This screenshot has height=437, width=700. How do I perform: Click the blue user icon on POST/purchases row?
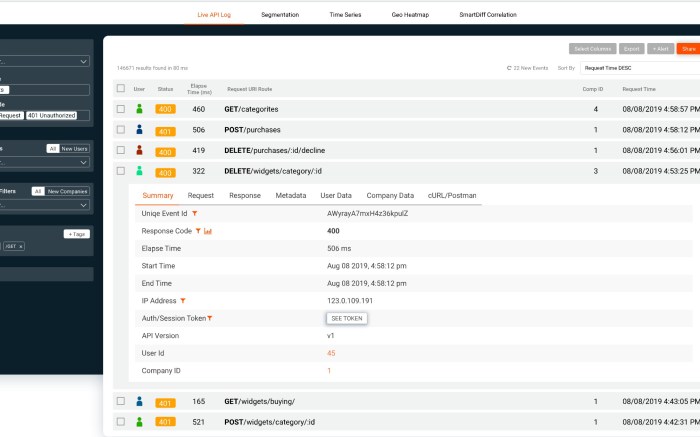pos(139,130)
